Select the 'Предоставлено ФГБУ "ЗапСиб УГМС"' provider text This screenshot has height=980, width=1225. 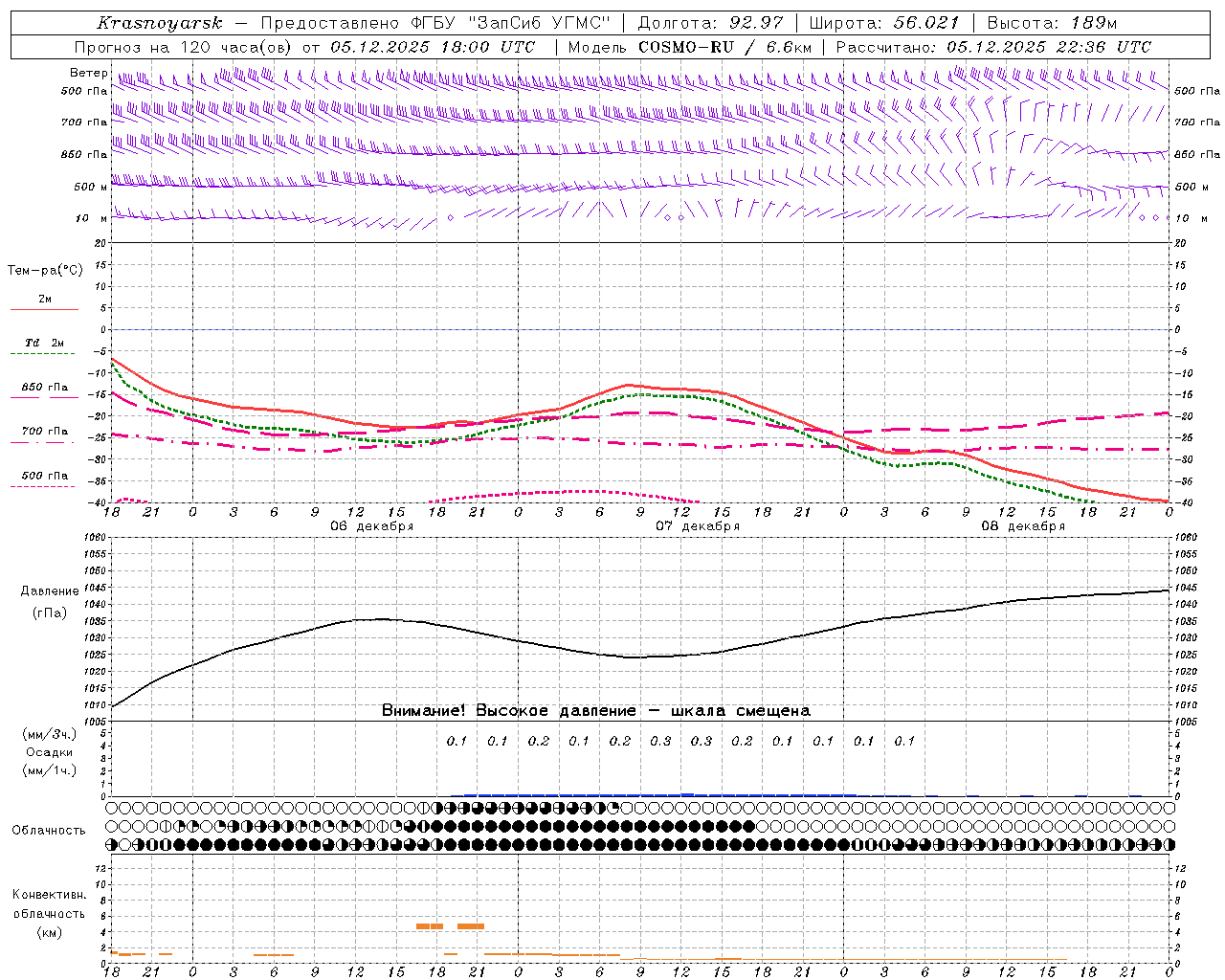(x=435, y=23)
